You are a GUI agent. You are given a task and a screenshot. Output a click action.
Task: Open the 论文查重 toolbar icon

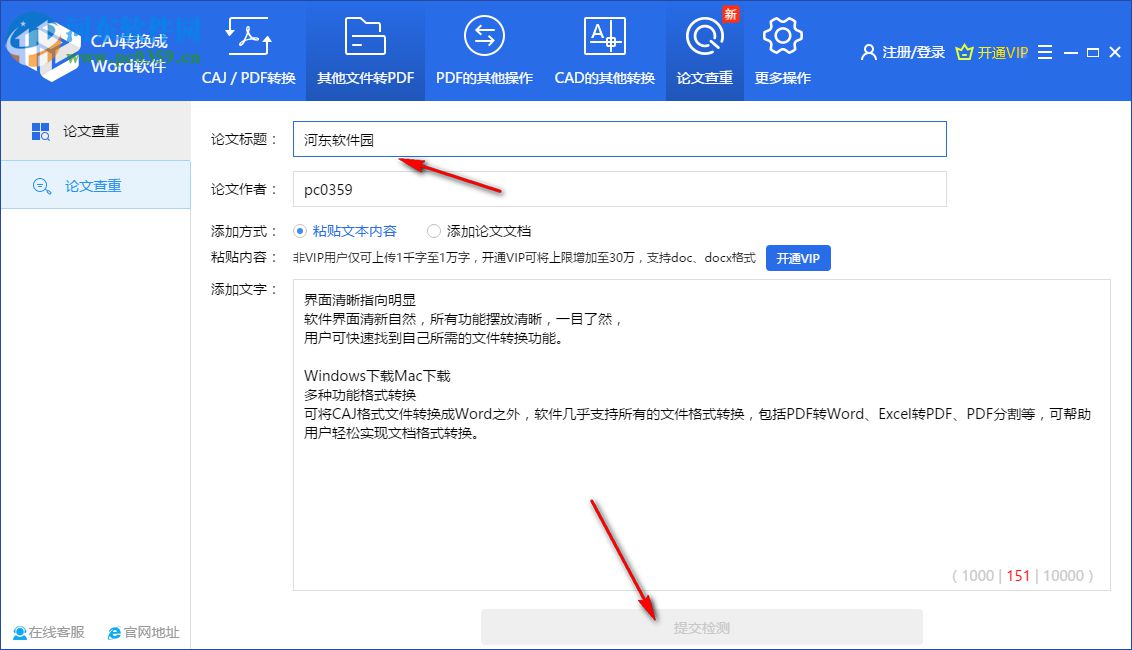point(705,36)
